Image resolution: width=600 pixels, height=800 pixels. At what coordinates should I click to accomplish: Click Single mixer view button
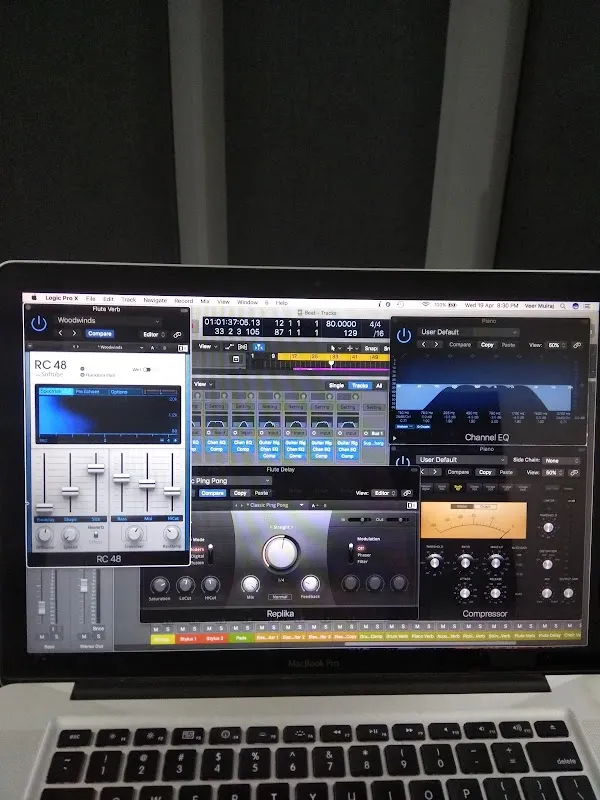(336, 386)
